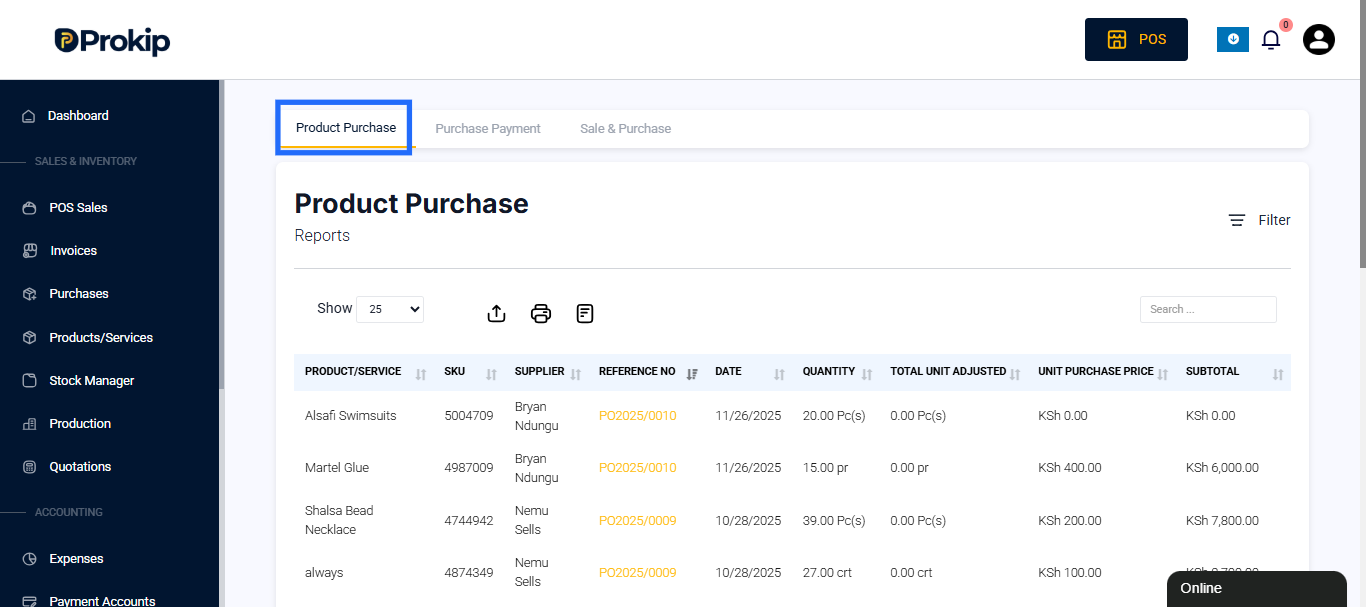Sort by Subtotal column arrows
Image resolution: width=1366 pixels, height=607 pixels.
[x=1278, y=374]
